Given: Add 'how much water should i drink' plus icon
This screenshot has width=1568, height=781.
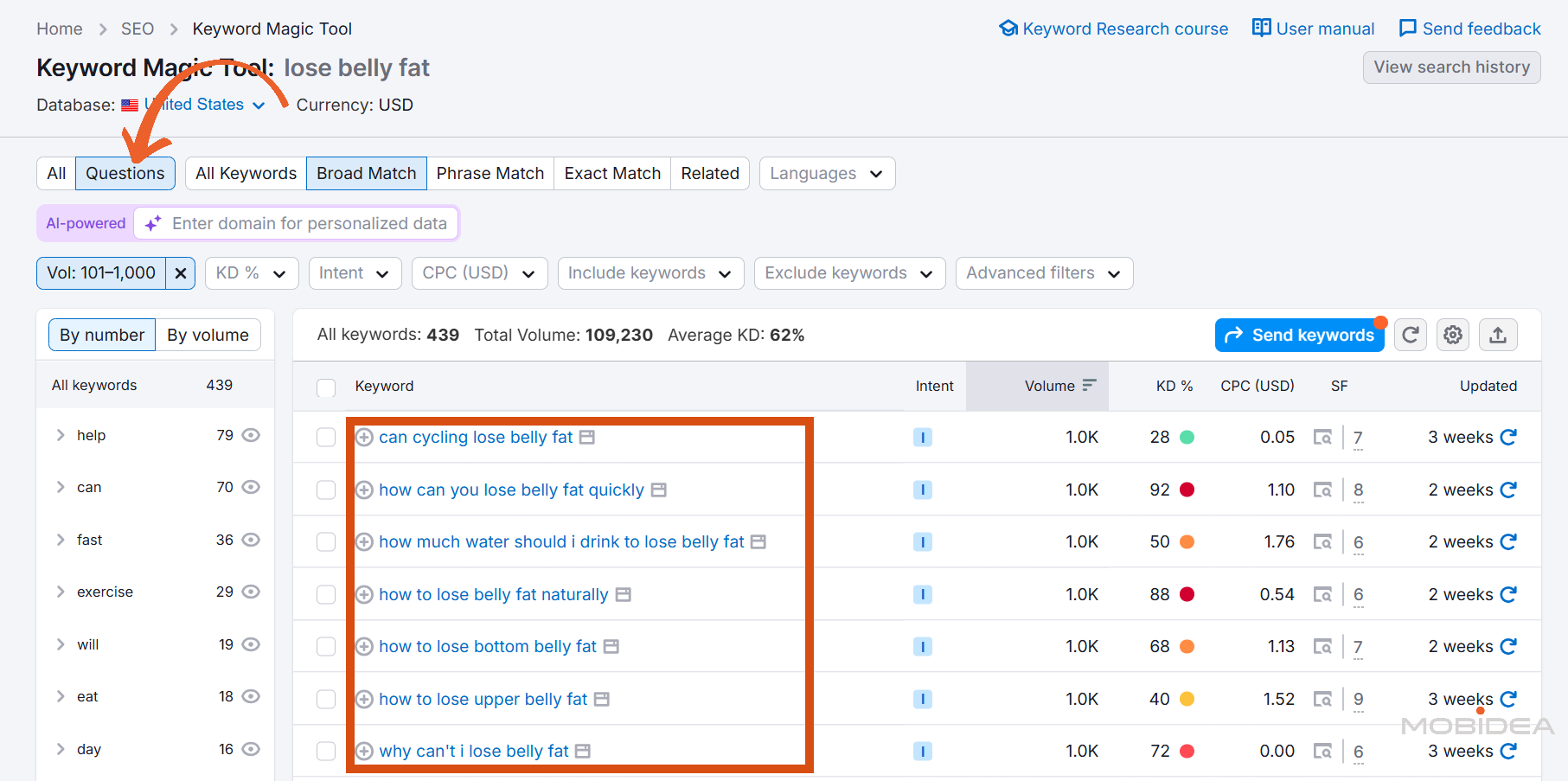Looking at the screenshot, I should pyautogui.click(x=365, y=542).
